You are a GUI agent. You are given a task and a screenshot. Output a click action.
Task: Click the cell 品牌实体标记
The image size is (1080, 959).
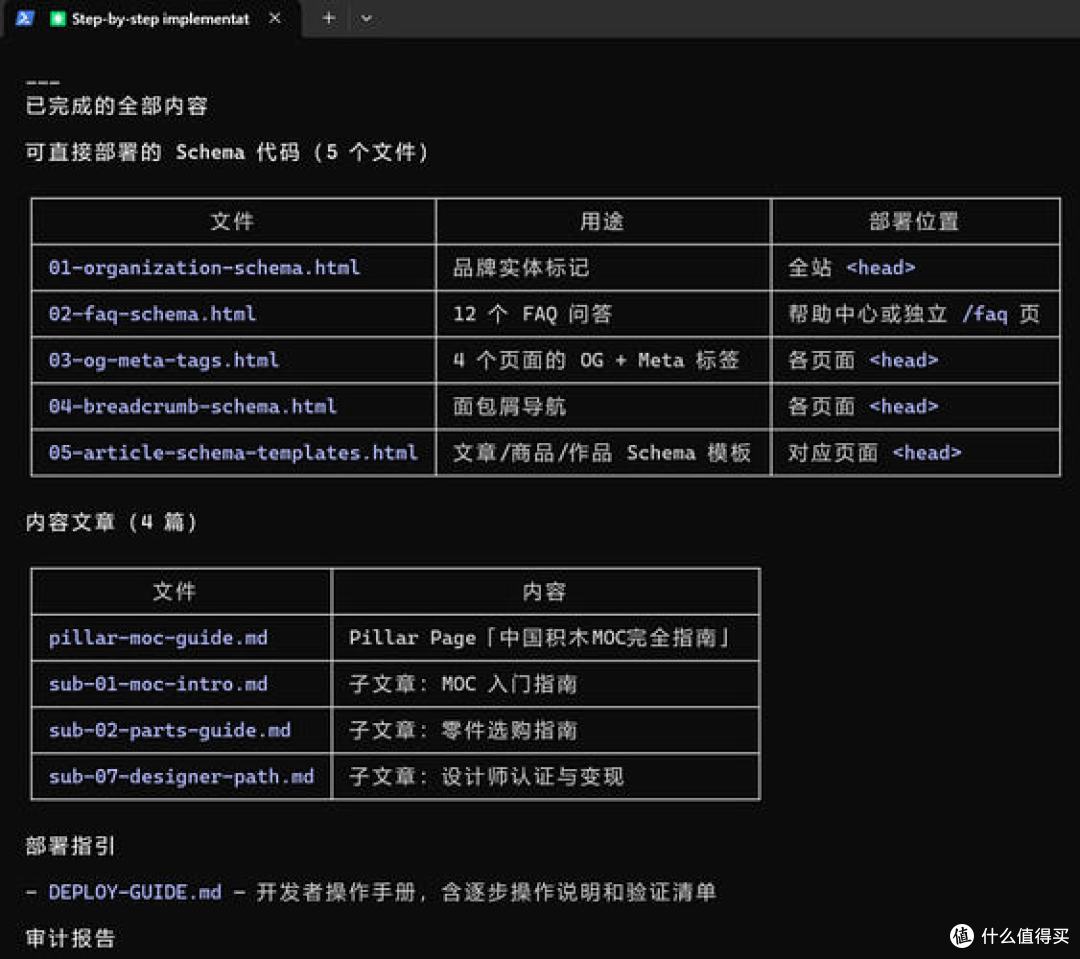(521, 267)
